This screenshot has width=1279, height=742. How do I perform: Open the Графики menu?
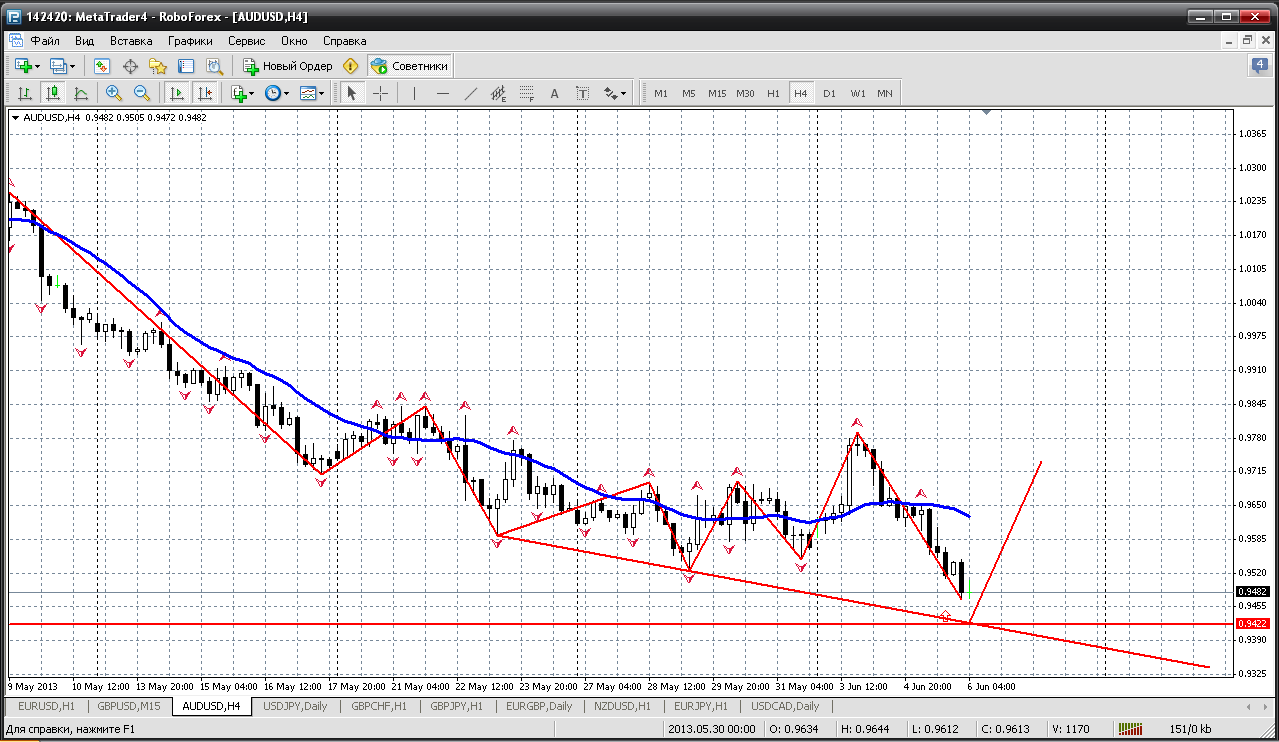pos(190,41)
